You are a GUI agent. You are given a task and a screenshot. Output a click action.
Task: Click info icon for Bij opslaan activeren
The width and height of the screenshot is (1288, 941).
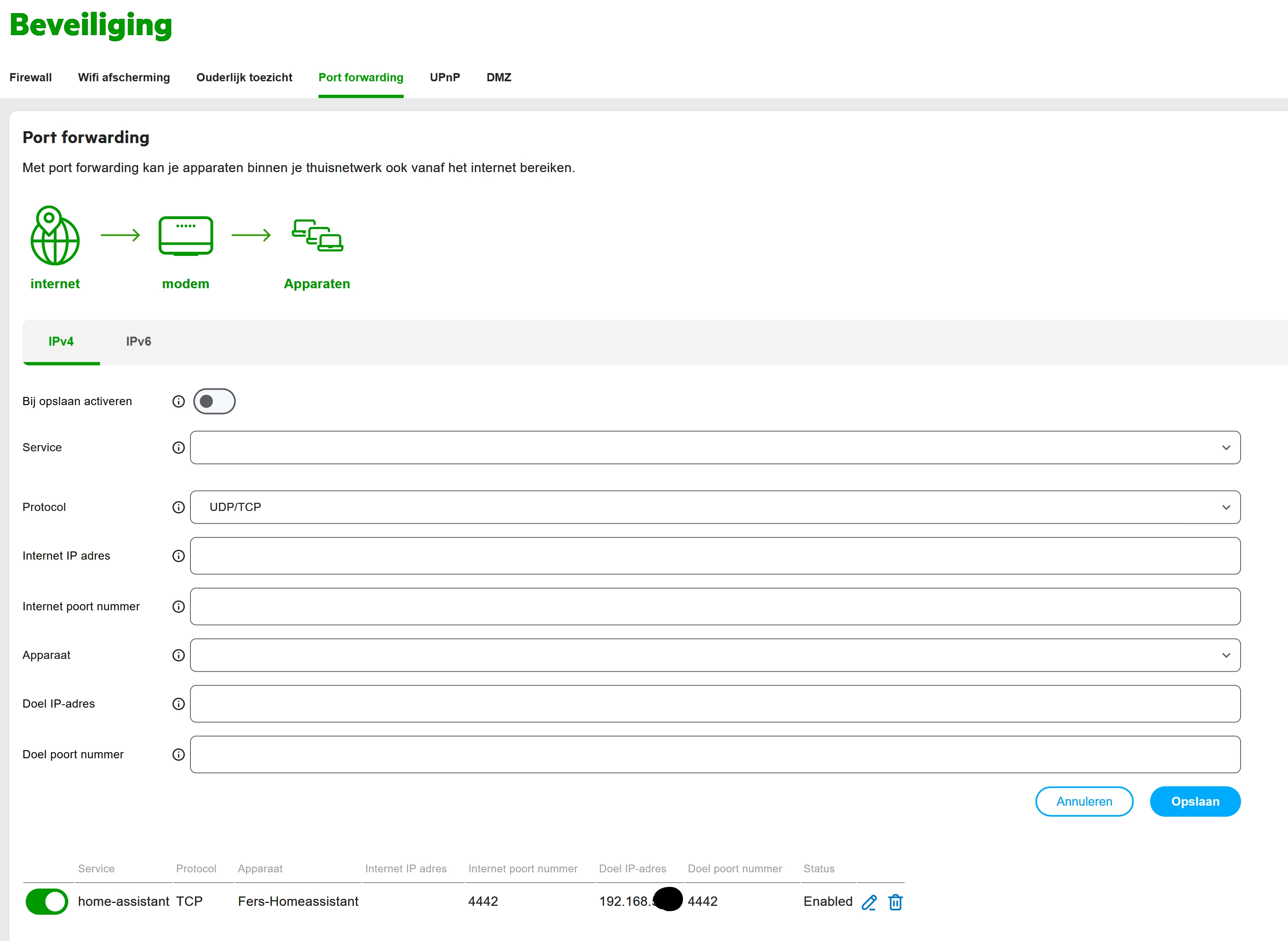pos(178,401)
